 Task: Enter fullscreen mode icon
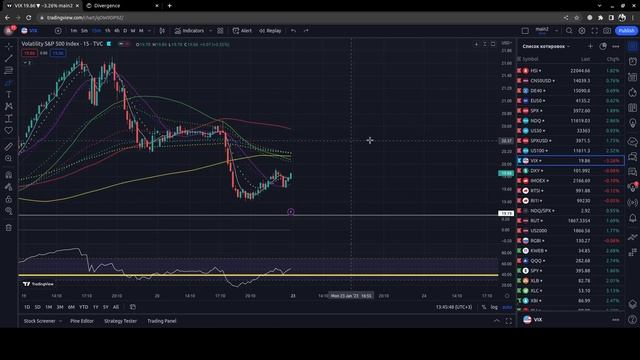[x=595, y=31]
